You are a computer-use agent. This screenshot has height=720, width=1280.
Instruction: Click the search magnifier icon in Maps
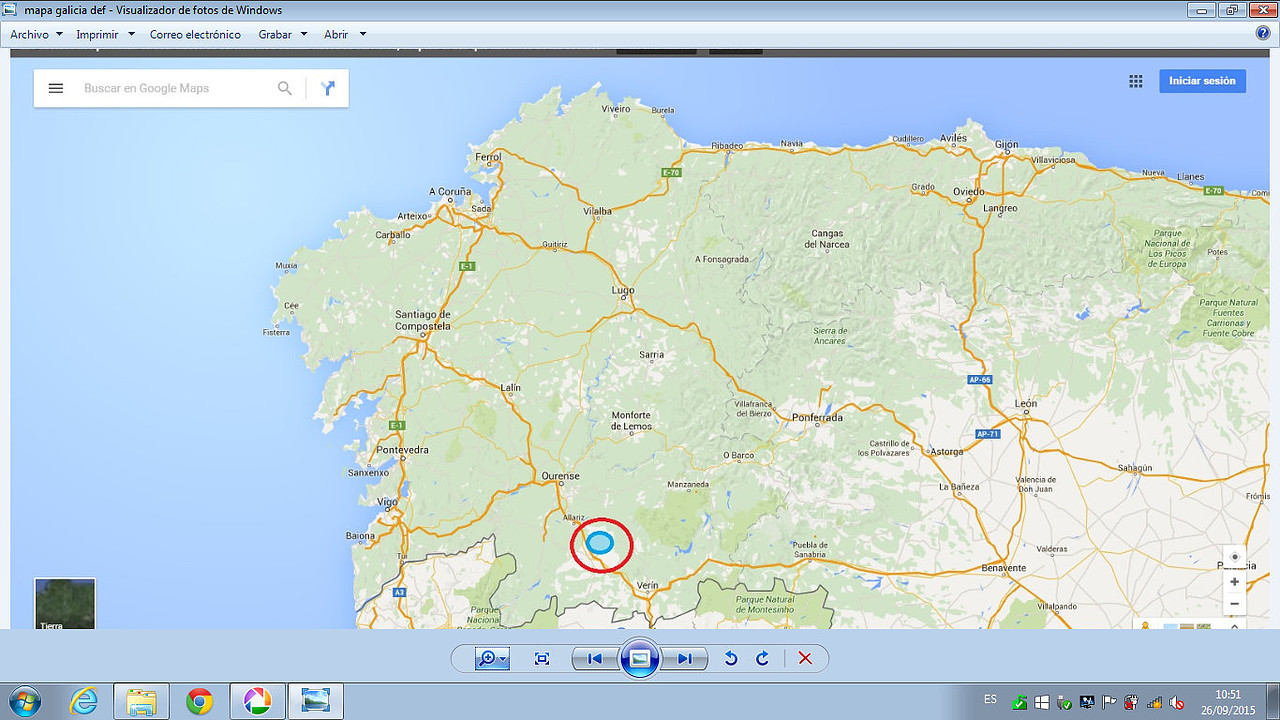285,88
